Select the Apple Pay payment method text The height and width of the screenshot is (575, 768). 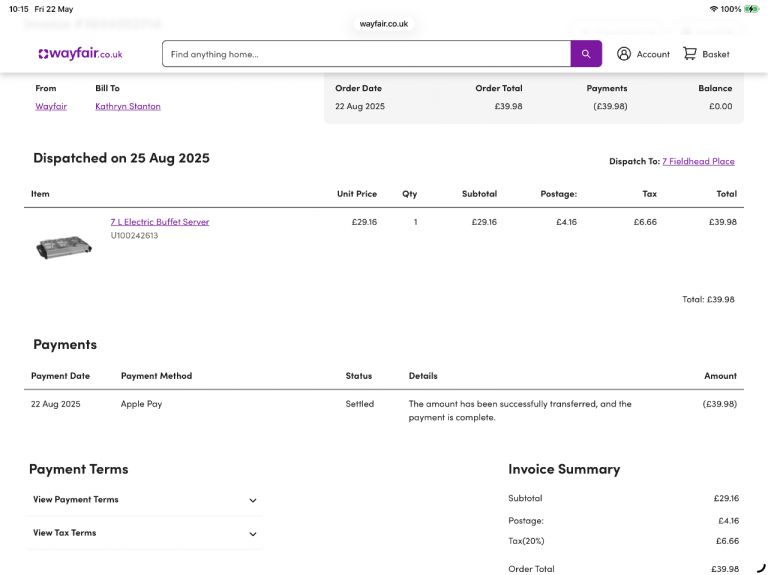pyautogui.click(x=141, y=404)
